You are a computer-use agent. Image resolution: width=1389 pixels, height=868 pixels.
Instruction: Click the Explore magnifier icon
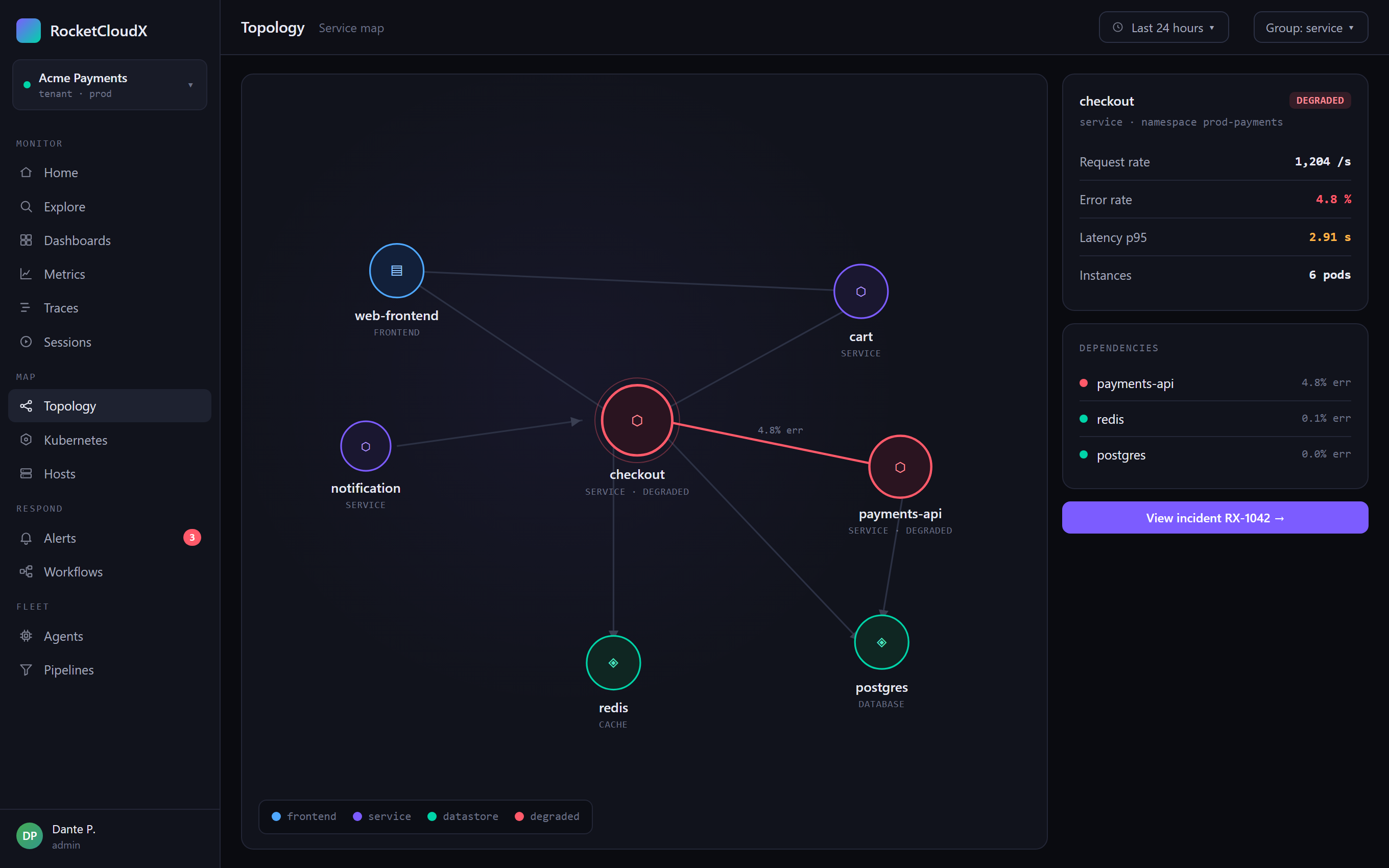26,207
